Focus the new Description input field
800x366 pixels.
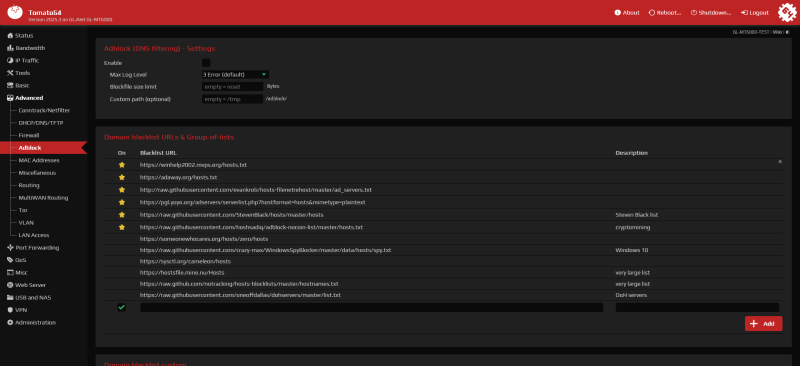[697, 307]
